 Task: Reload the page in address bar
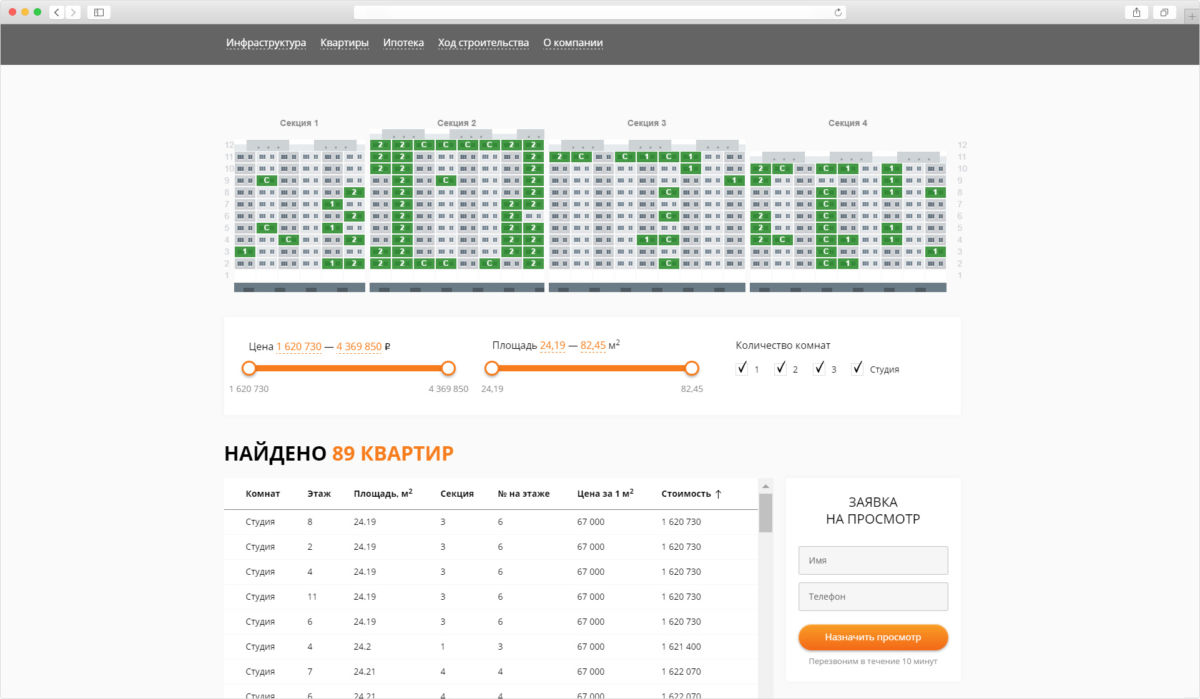[x=838, y=12]
